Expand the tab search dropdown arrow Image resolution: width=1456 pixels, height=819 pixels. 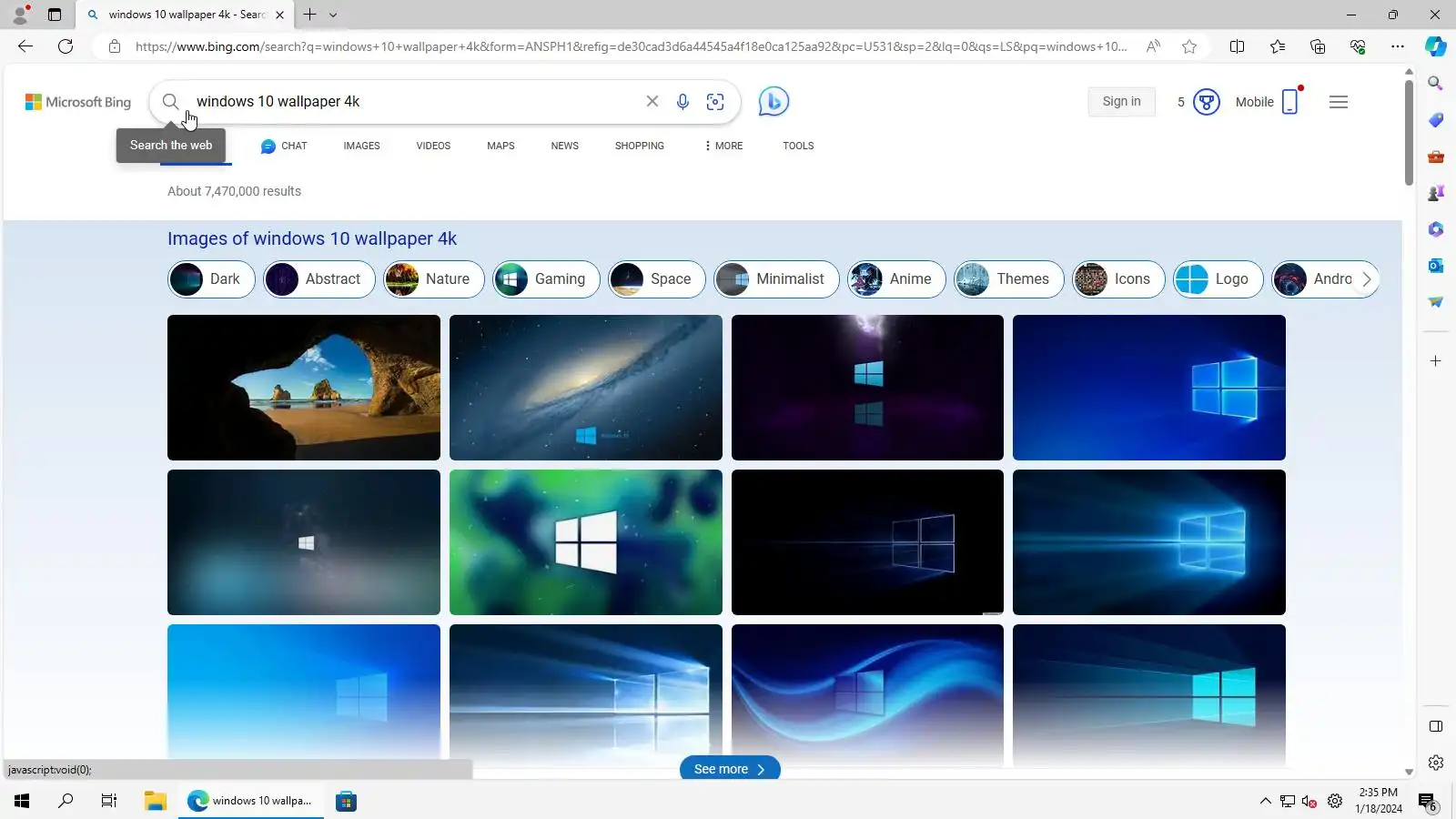pos(333,15)
